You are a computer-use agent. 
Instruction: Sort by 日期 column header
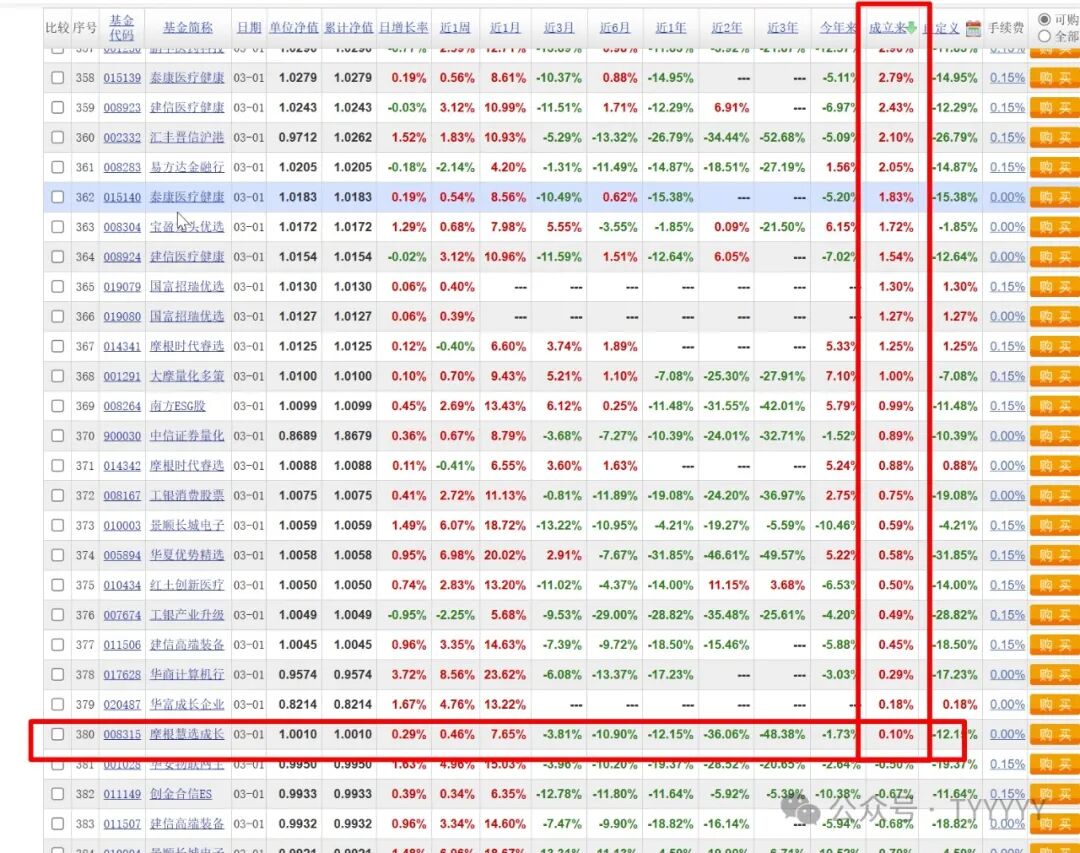[249, 28]
